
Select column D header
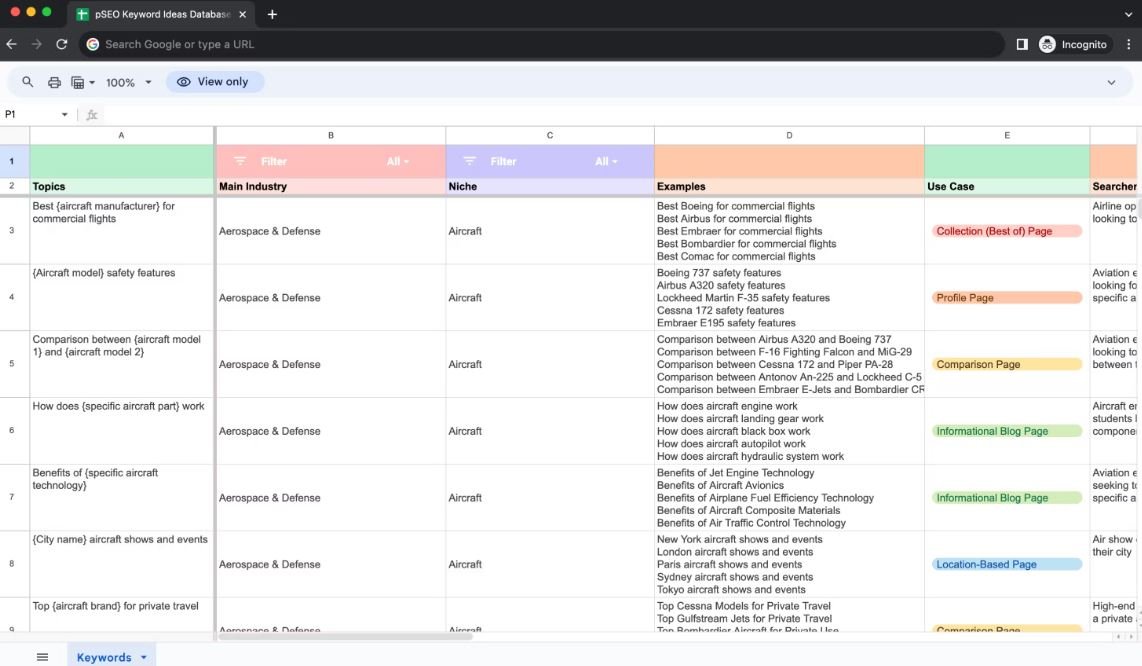pos(789,136)
